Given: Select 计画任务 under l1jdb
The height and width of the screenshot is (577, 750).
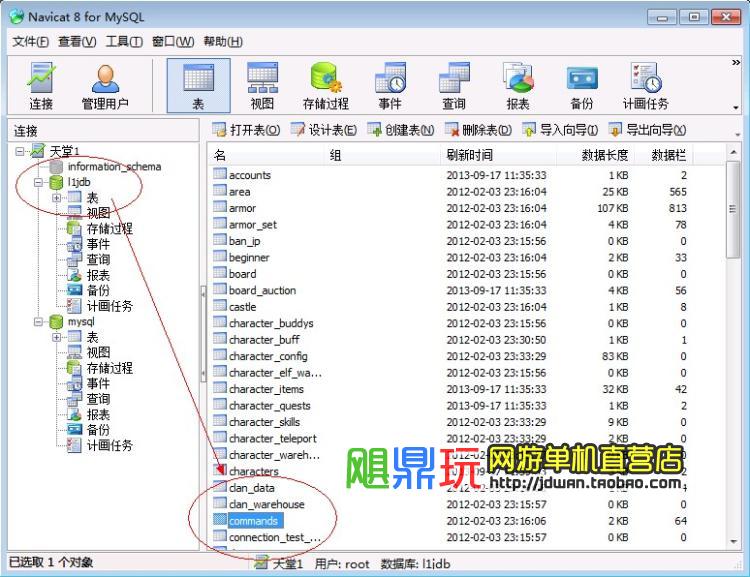Looking at the screenshot, I should 110,306.
